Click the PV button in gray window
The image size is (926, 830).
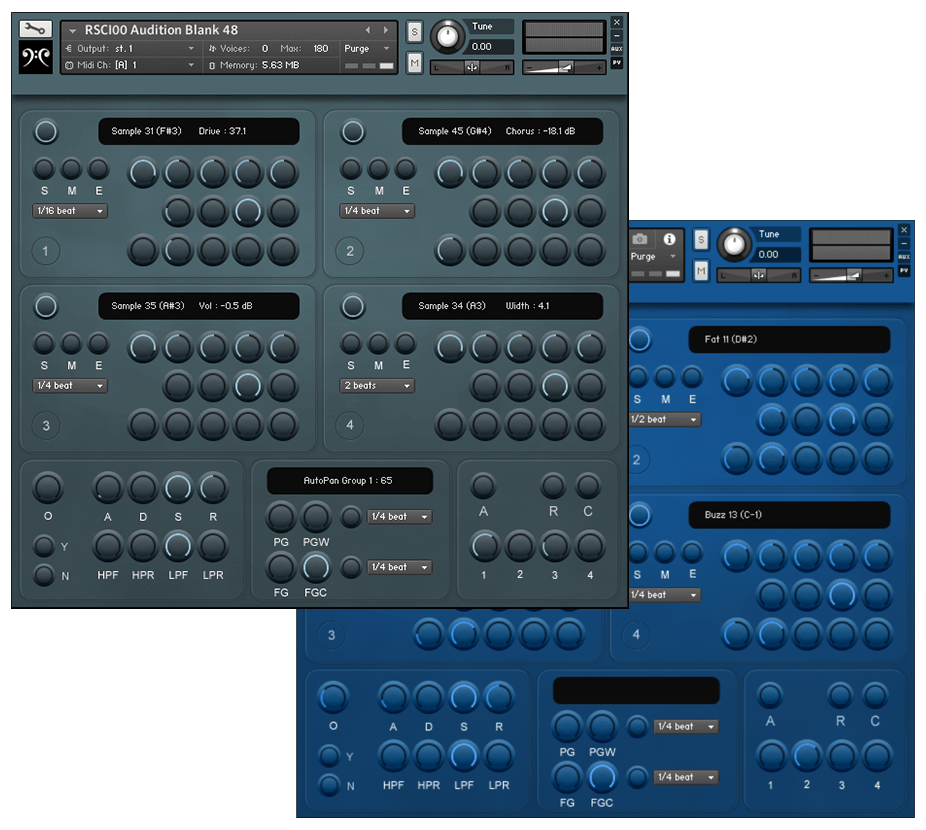point(617,62)
